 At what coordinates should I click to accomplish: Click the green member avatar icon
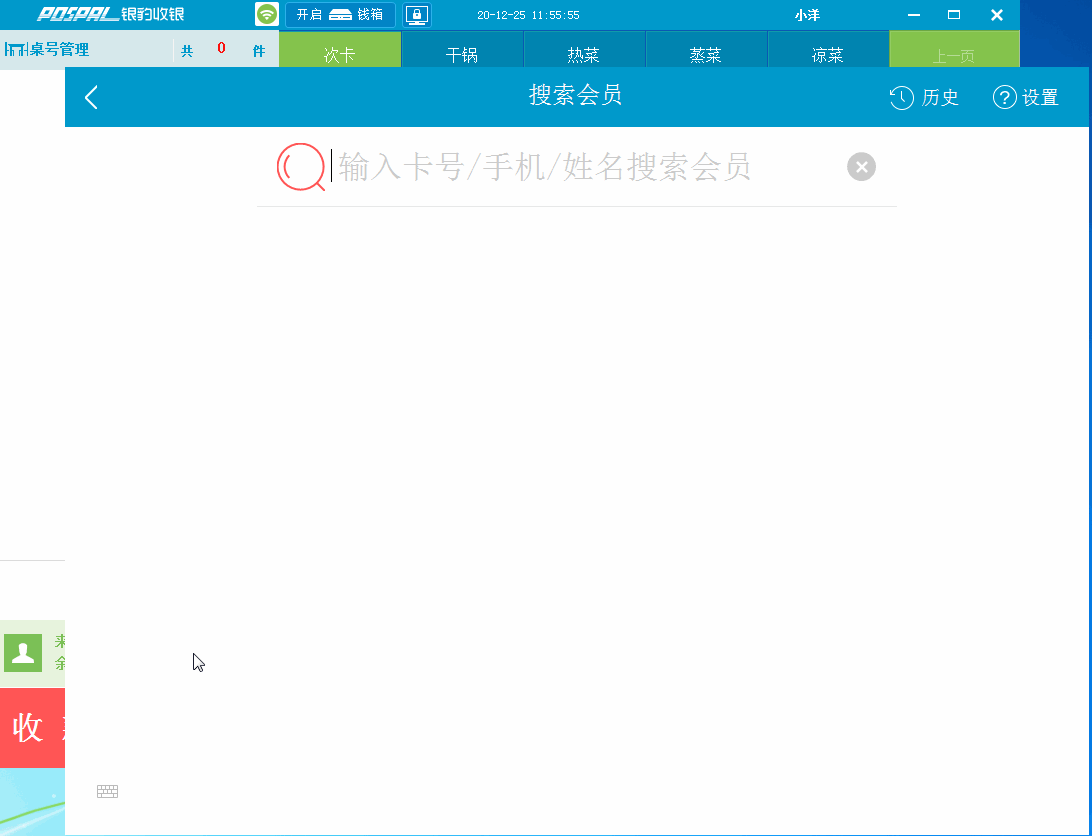pos(21,653)
